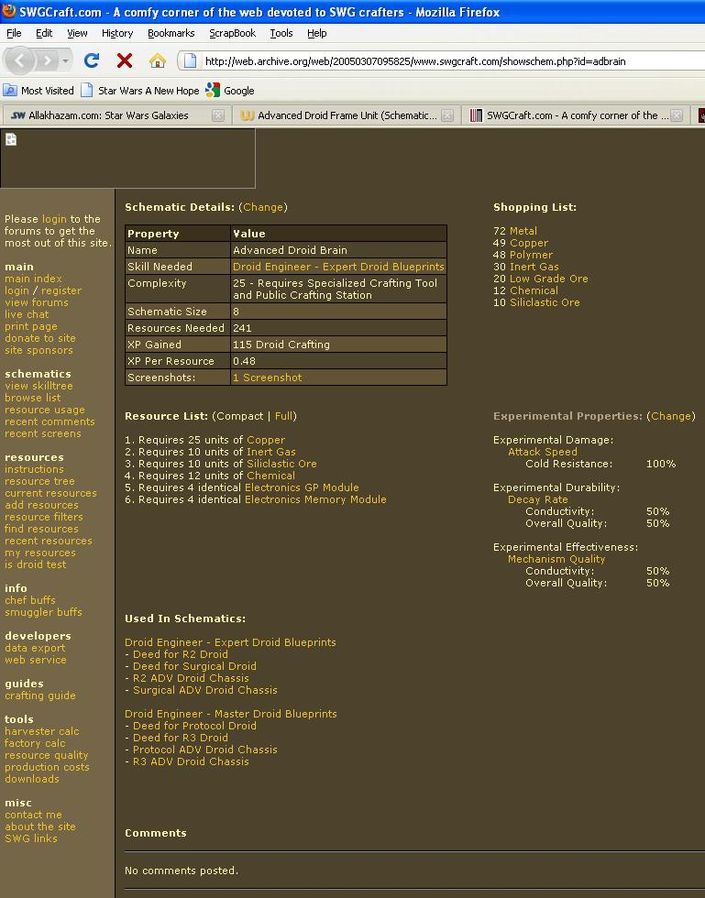Click the browser Back arrow button
This screenshot has height=898, width=705.
point(20,61)
